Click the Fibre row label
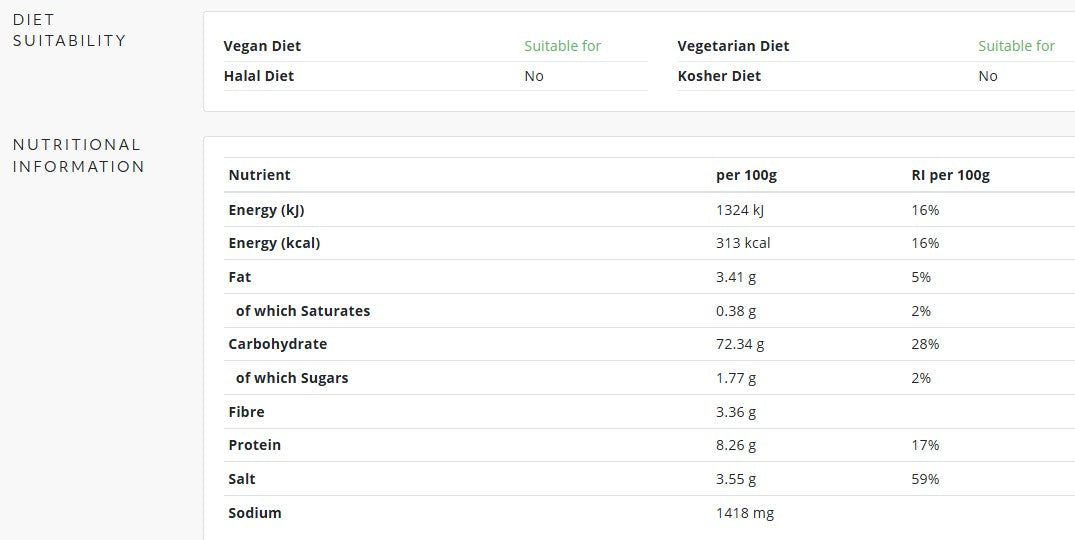The image size is (1075, 540). point(246,412)
